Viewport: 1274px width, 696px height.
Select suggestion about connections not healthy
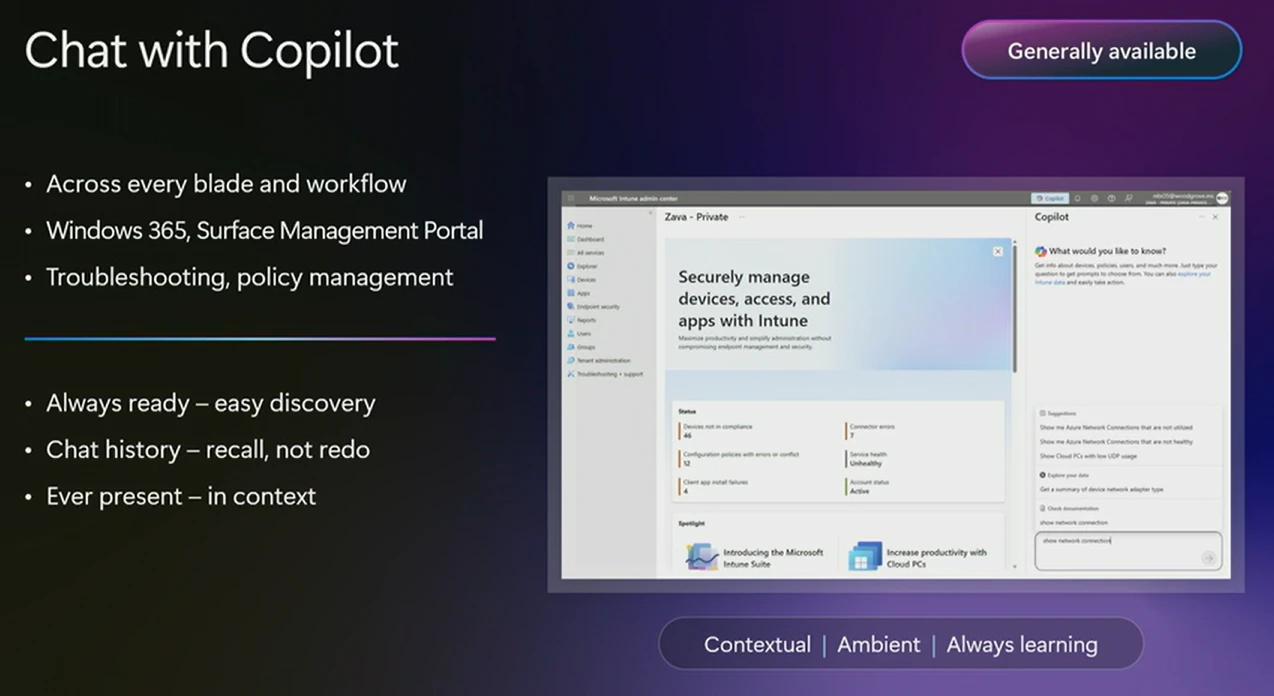(1115, 441)
